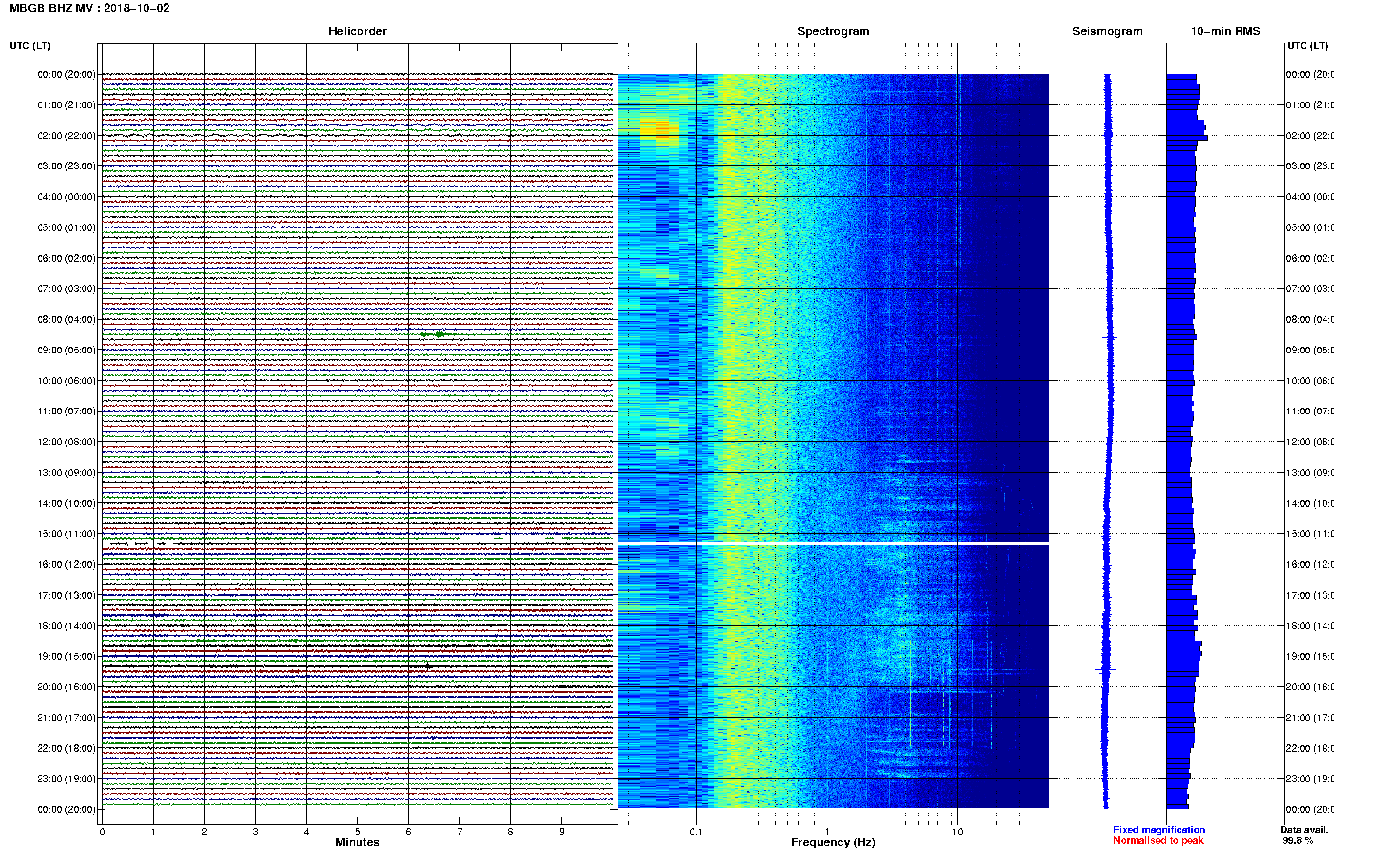This screenshot has width=1389, height=868.
Task: Click the left time label '23:00 (19:00)'
Action: point(66,779)
